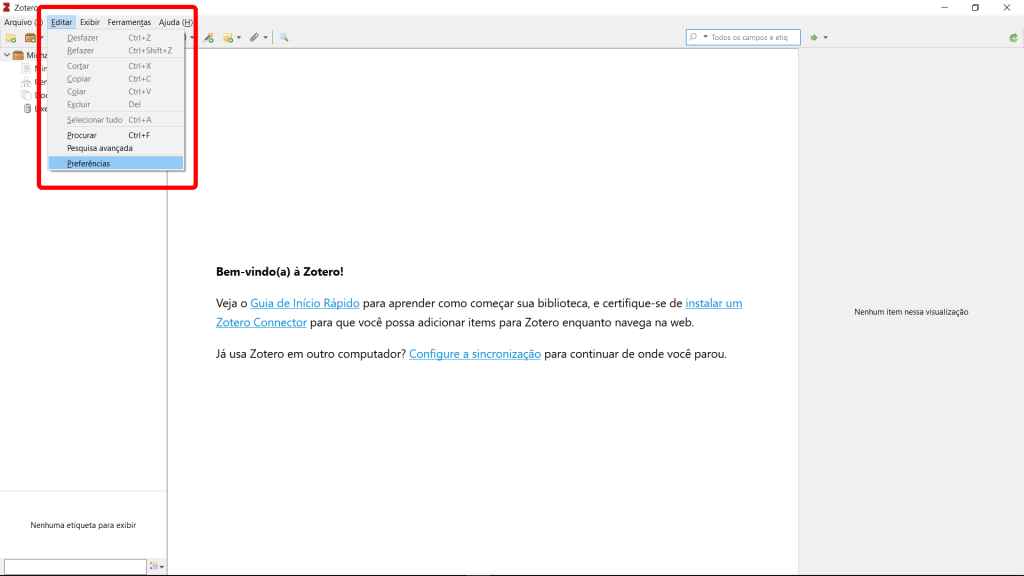This screenshot has height=576, width=1024.
Task: Choose Pesquisa avançada from the menu
Action: 99,148
